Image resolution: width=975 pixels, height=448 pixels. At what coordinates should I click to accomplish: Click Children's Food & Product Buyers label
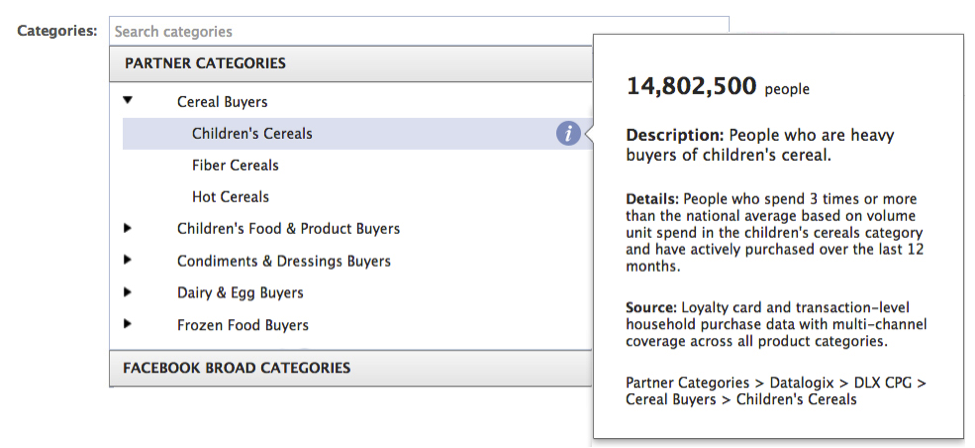click(x=288, y=229)
